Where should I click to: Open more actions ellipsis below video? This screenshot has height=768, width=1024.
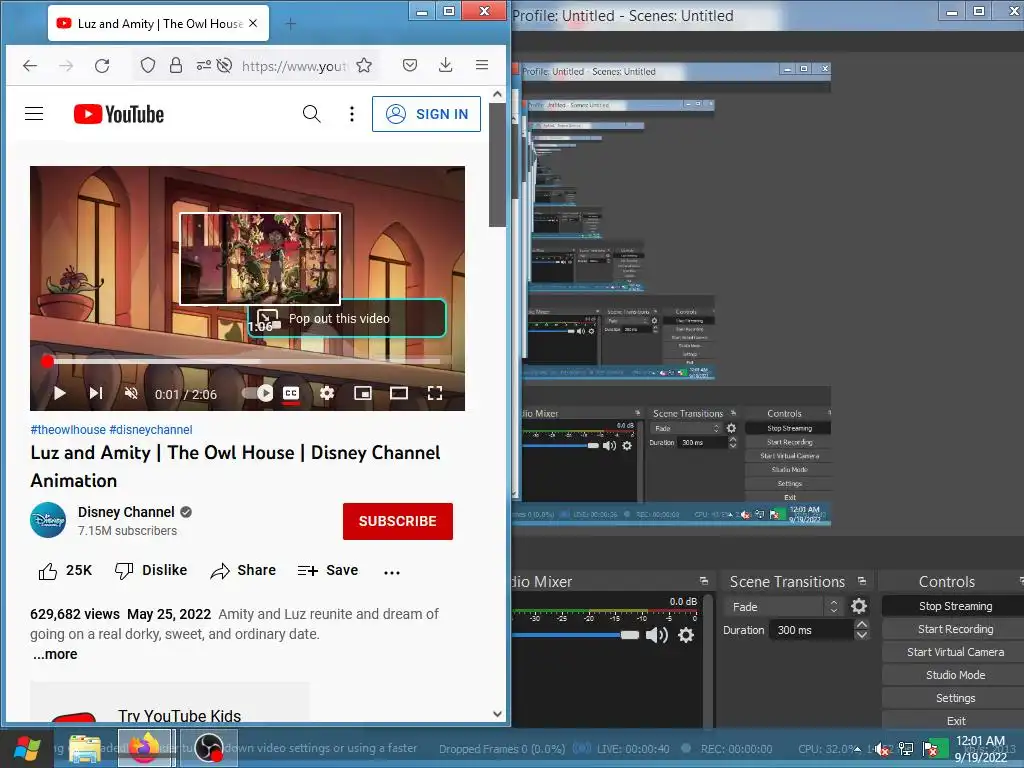point(392,572)
